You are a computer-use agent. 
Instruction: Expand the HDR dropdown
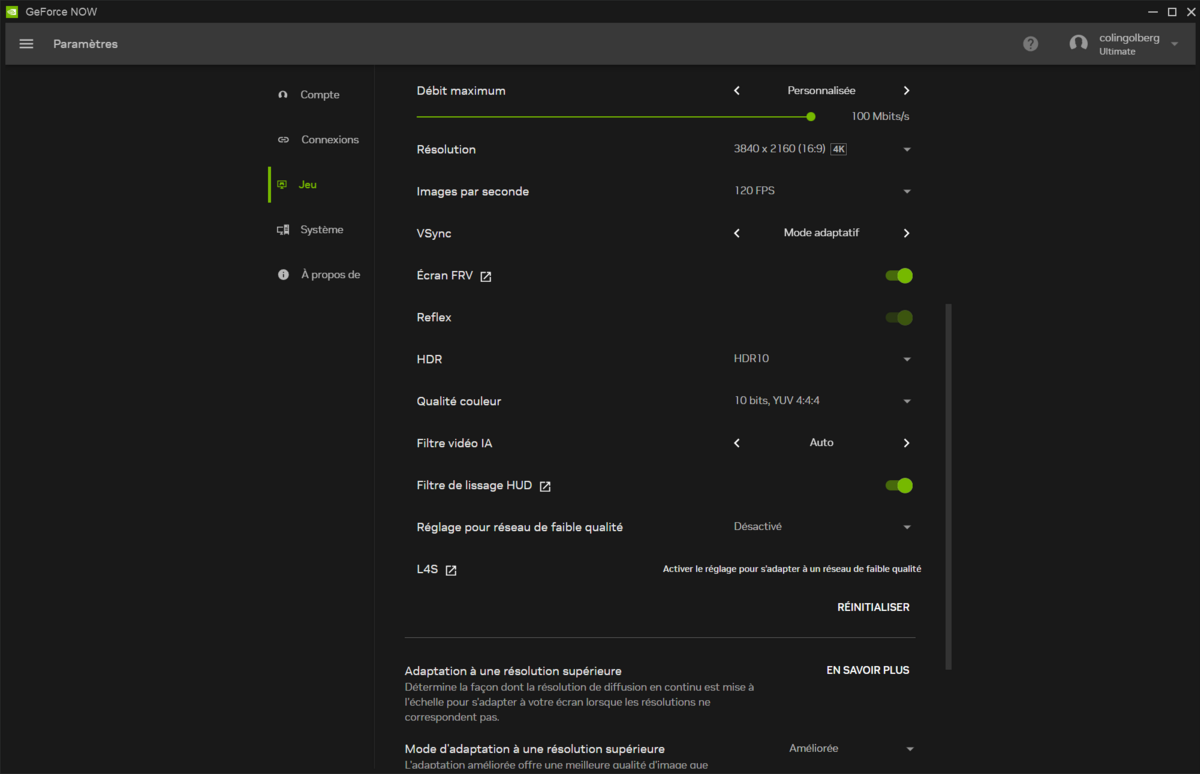(906, 360)
